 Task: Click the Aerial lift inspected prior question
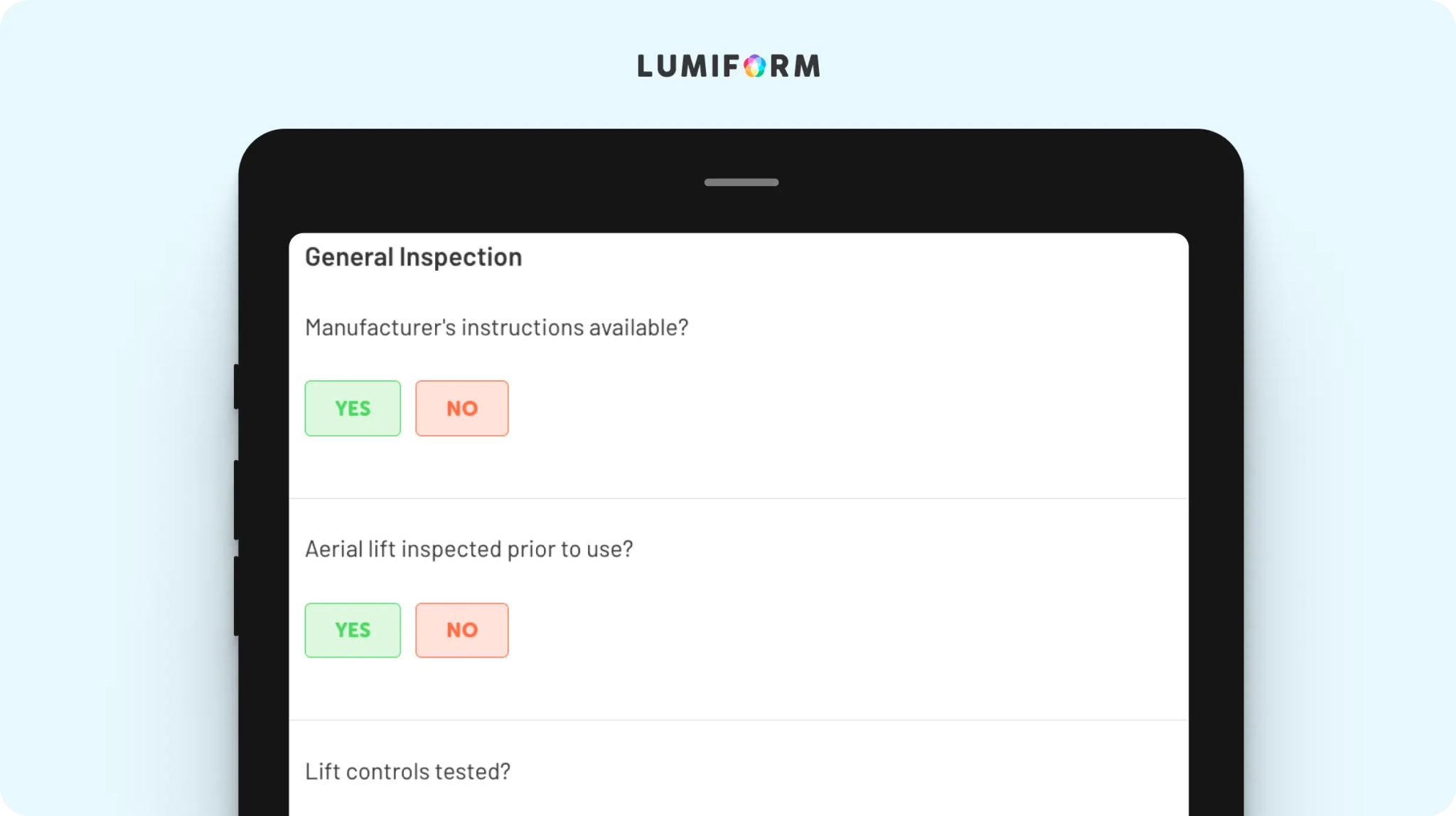[x=469, y=549]
